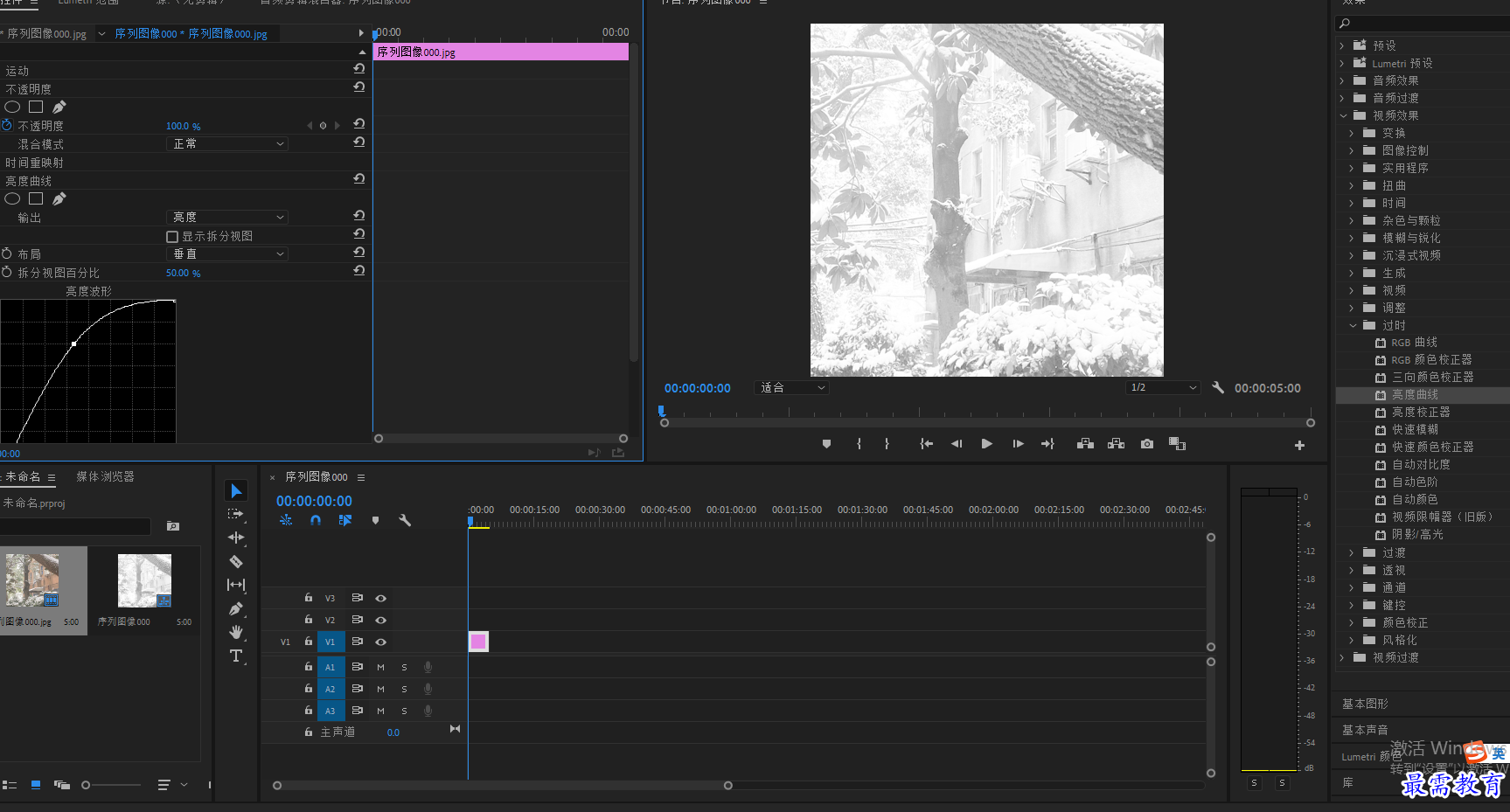Select the Shadow/Highlight effect
Image resolution: width=1510 pixels, height=812 pixels.
point(1417,534)
